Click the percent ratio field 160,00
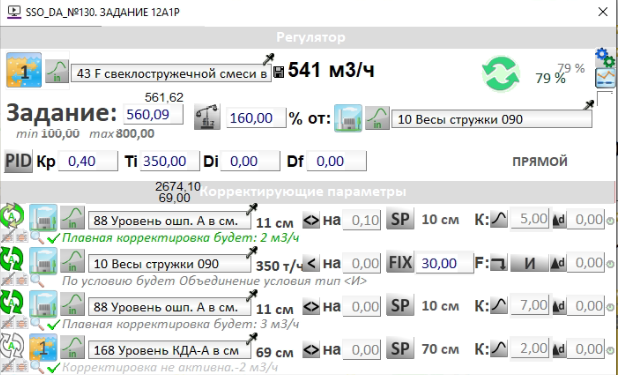Image resolution: width=618 pixels, height=375 pixels. pyautogui.click(x=256, y=118)
